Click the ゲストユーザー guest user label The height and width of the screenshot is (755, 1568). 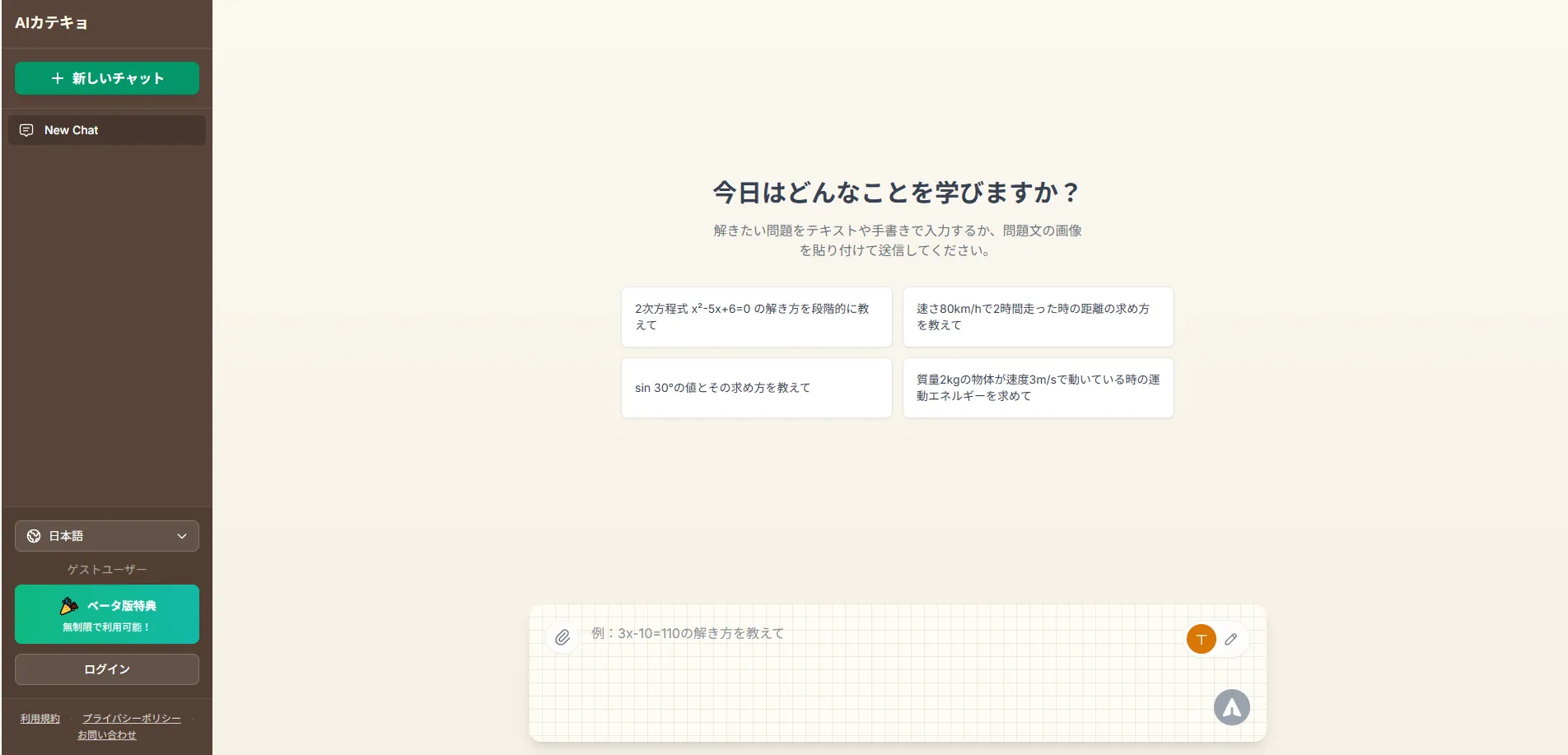coord(107,570)
